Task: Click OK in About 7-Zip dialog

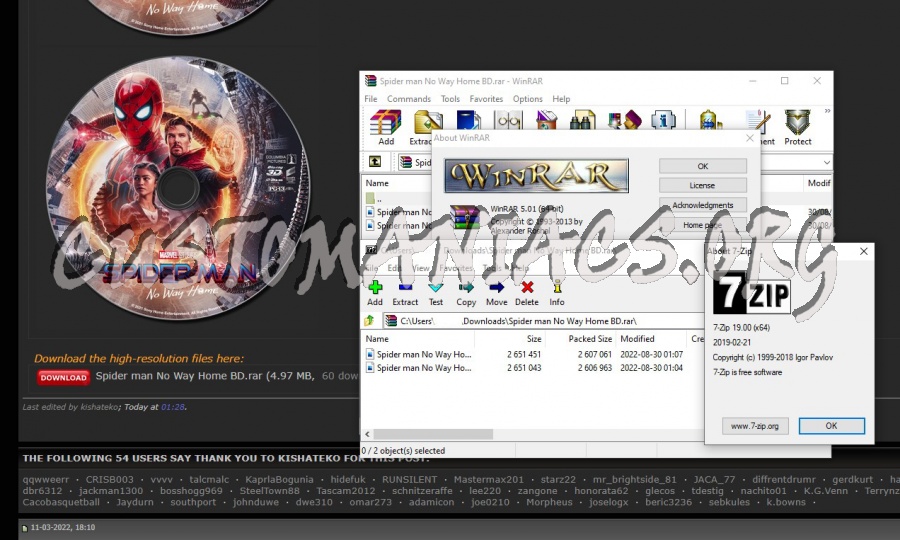Action: coord(832,426)
